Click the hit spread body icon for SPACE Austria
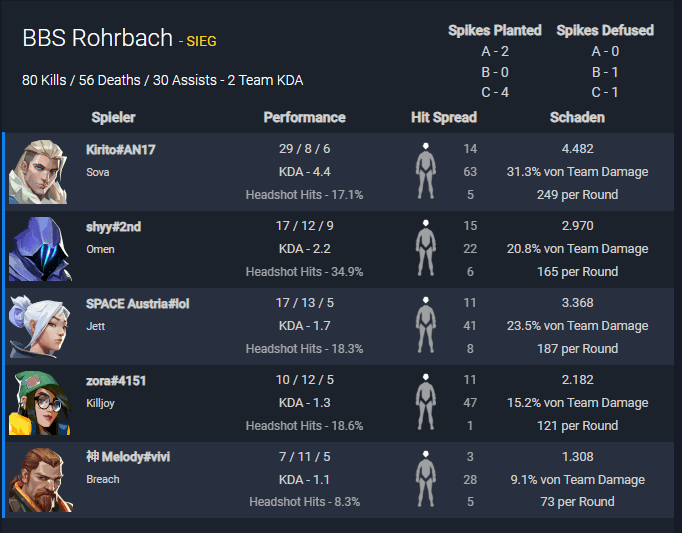682x533 pixels. pos(425,325)
